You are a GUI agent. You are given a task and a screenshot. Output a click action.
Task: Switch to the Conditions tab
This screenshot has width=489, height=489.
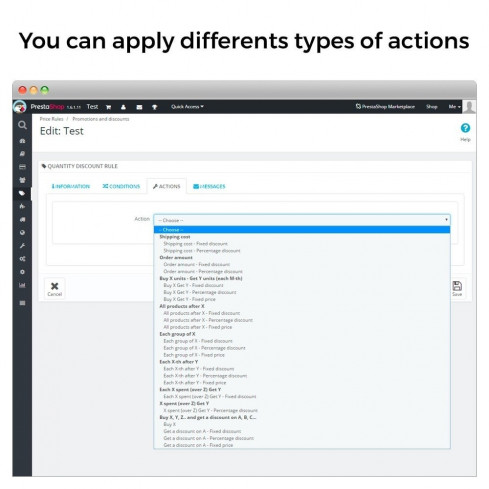pyautogui.click(x=121, y=186)
